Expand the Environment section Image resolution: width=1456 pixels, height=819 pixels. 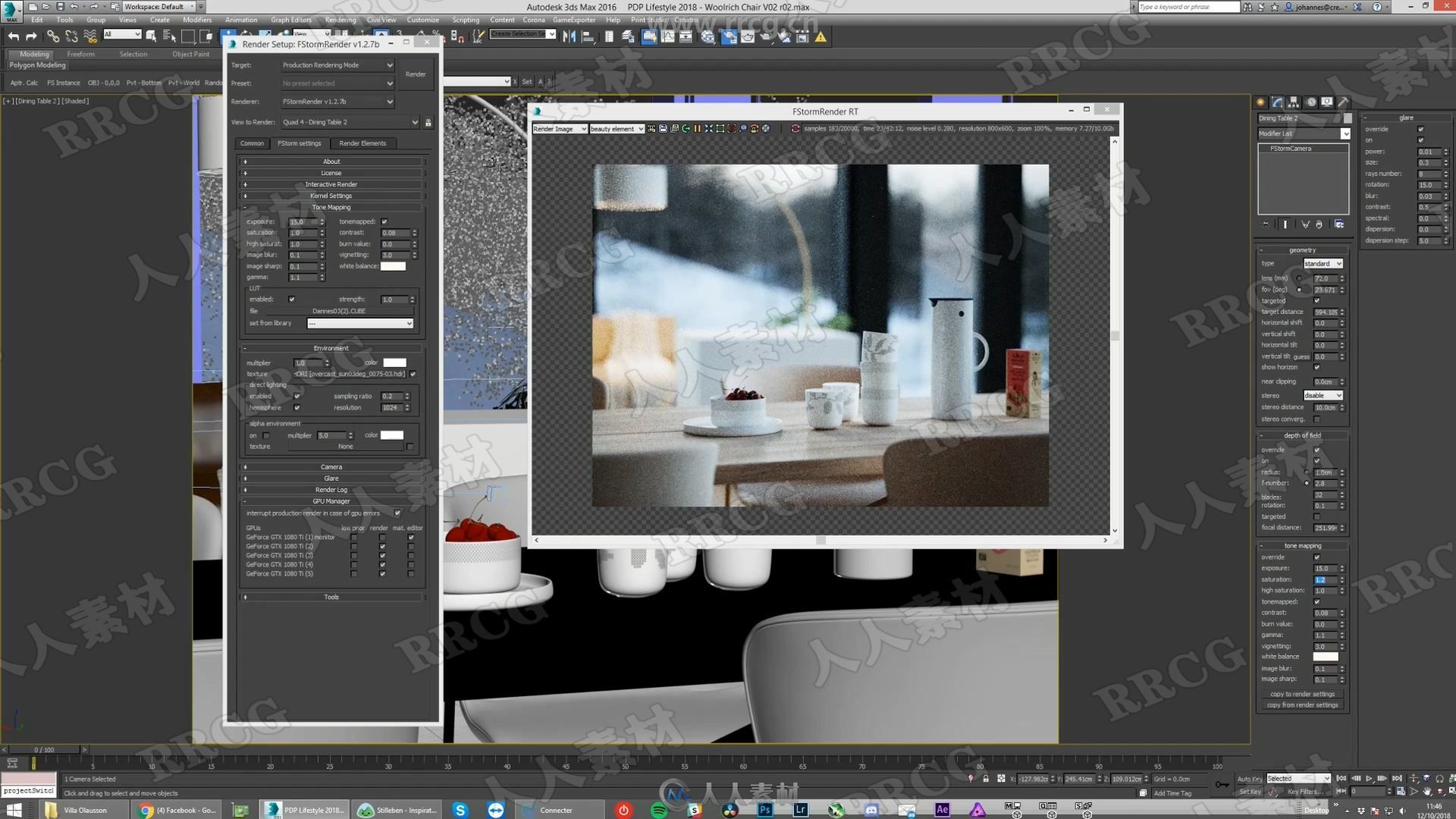click(244, 347)
